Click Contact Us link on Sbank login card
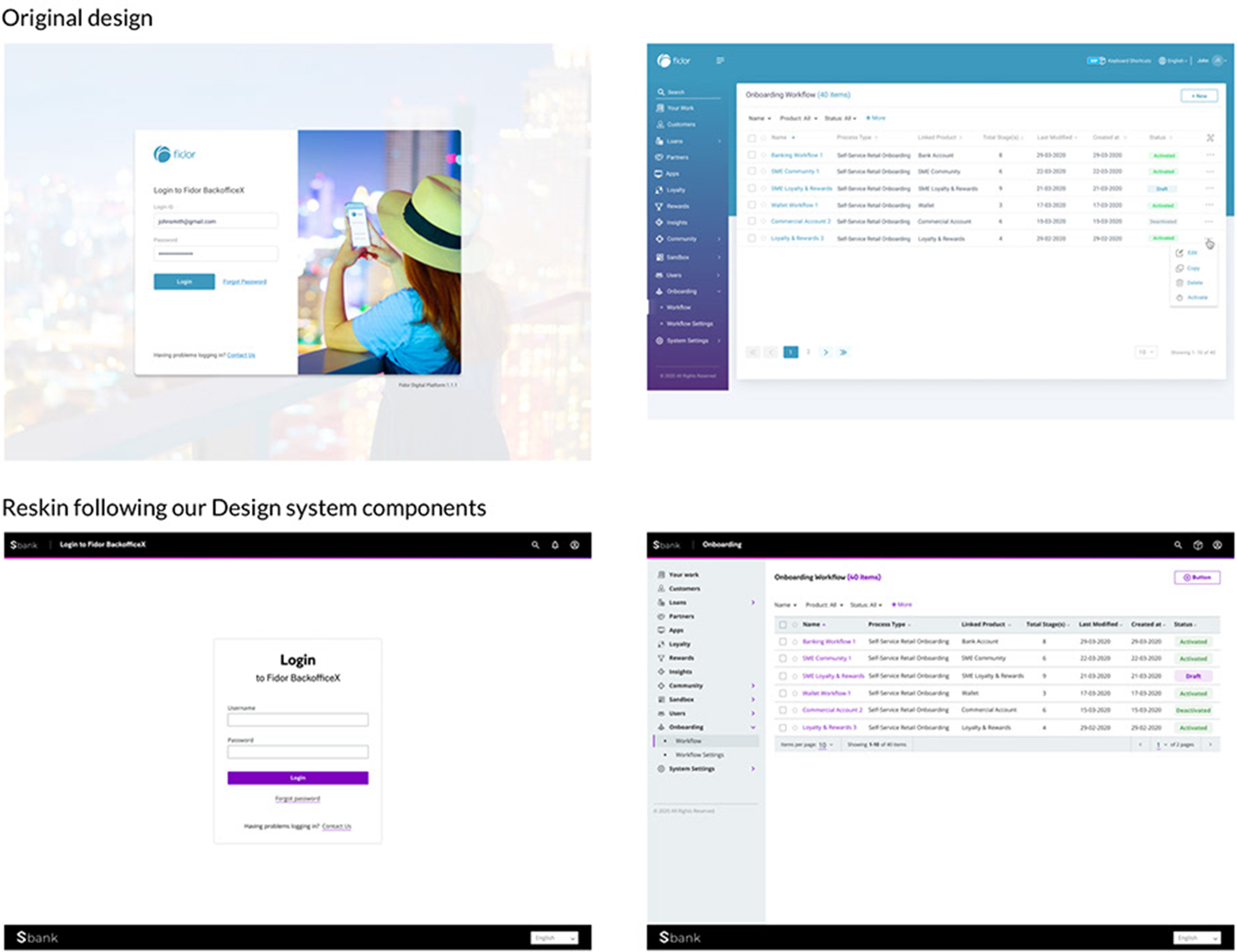Image resolution: width=1237 pixels, height=952 pixels. 336,826
